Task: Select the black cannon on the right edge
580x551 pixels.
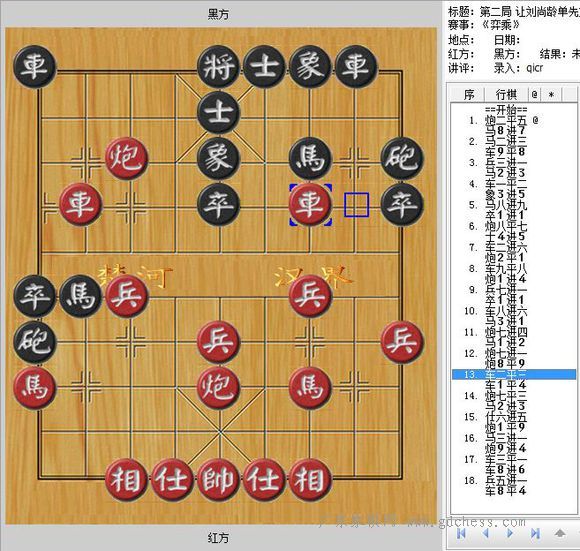Action: click(x=402, y=158)
